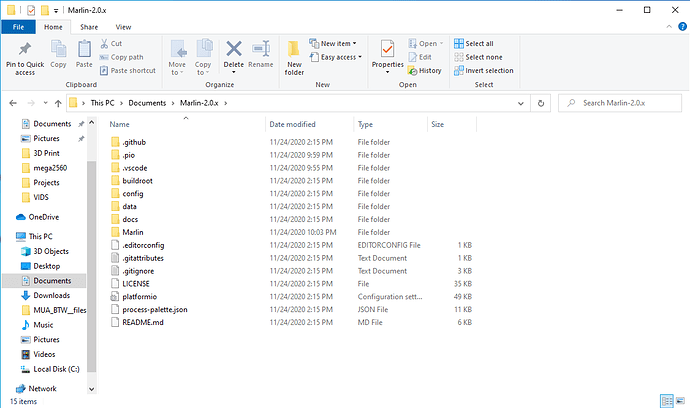Open the History ribbon button
Image resolution: width=690 pixels, height=408 pixels.
424,70
